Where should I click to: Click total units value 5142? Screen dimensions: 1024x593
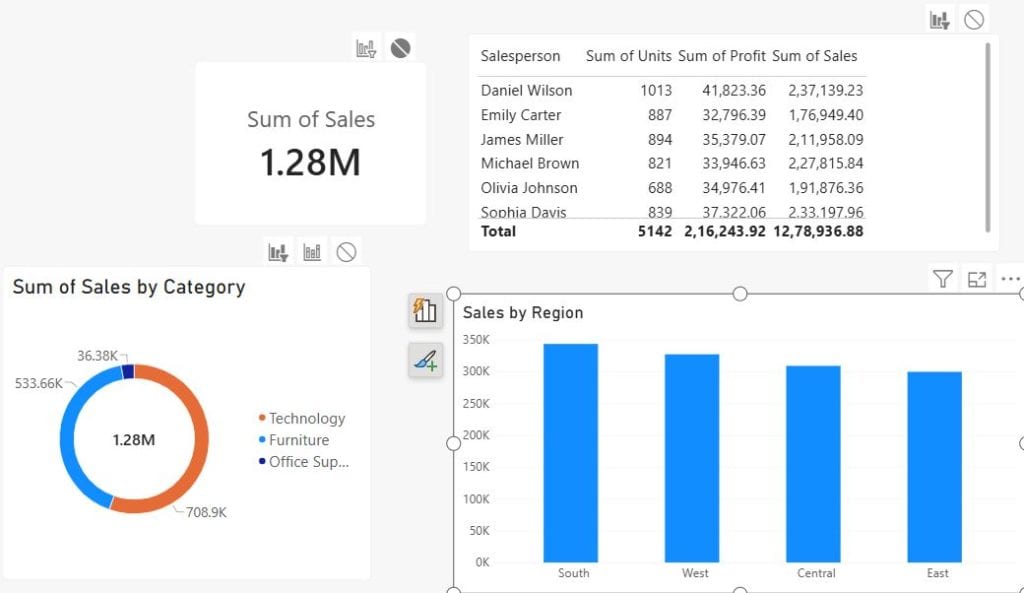coord(655,231)
